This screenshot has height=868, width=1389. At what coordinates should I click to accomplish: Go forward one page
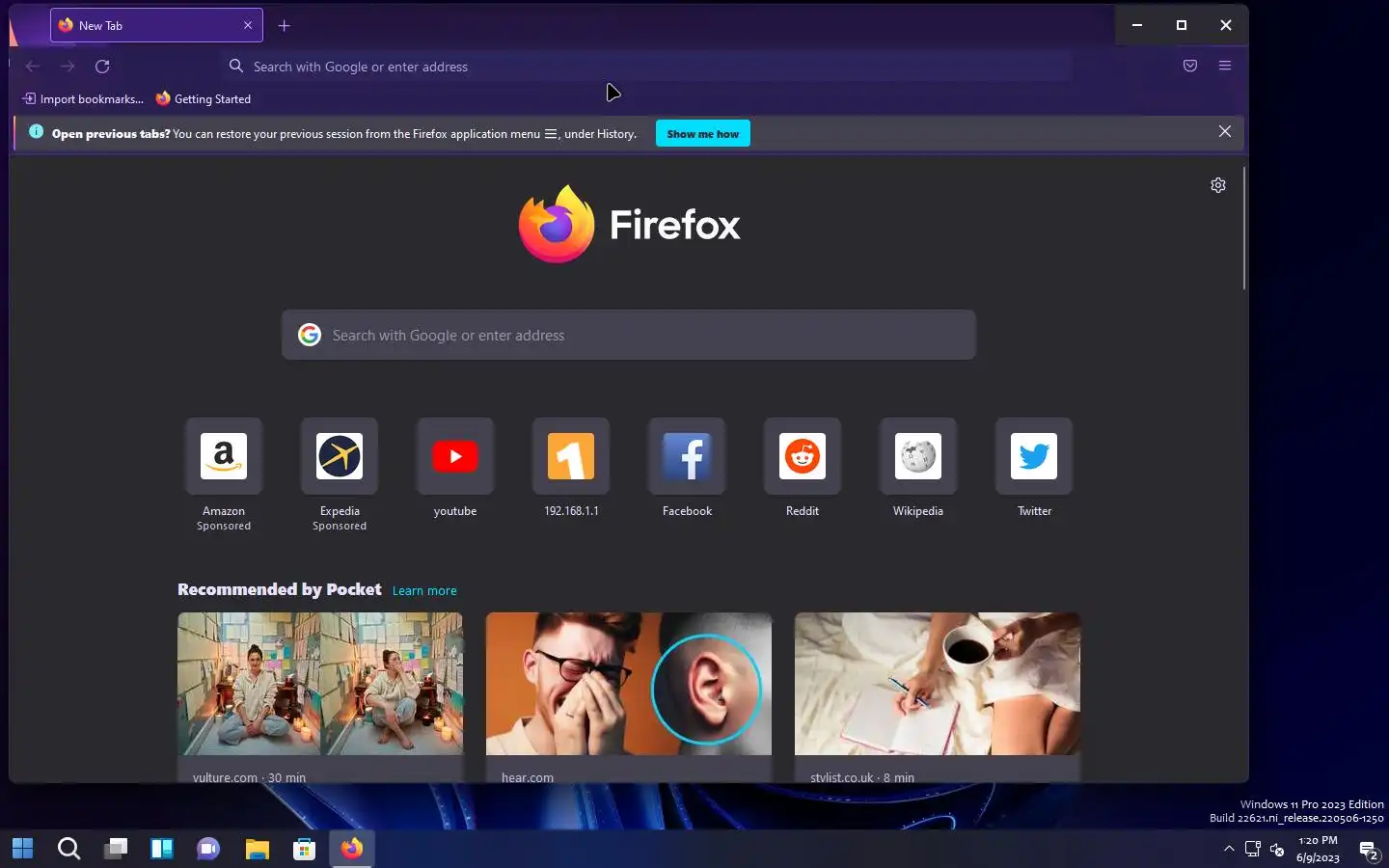[68, 67]
